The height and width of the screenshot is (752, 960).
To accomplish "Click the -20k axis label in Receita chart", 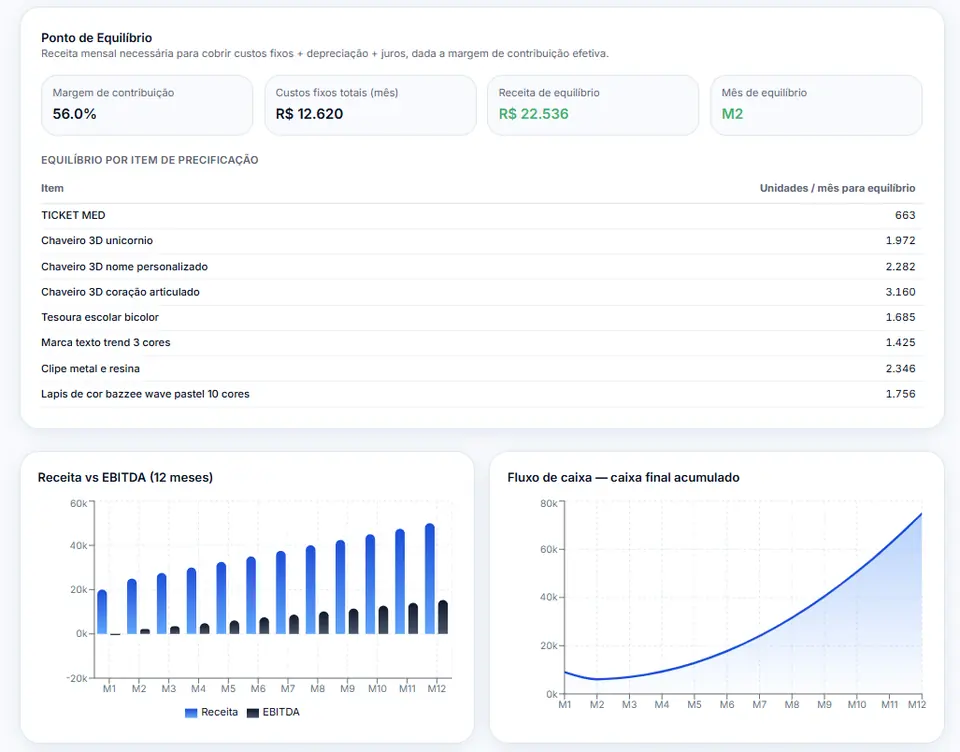I will [77, 679].
